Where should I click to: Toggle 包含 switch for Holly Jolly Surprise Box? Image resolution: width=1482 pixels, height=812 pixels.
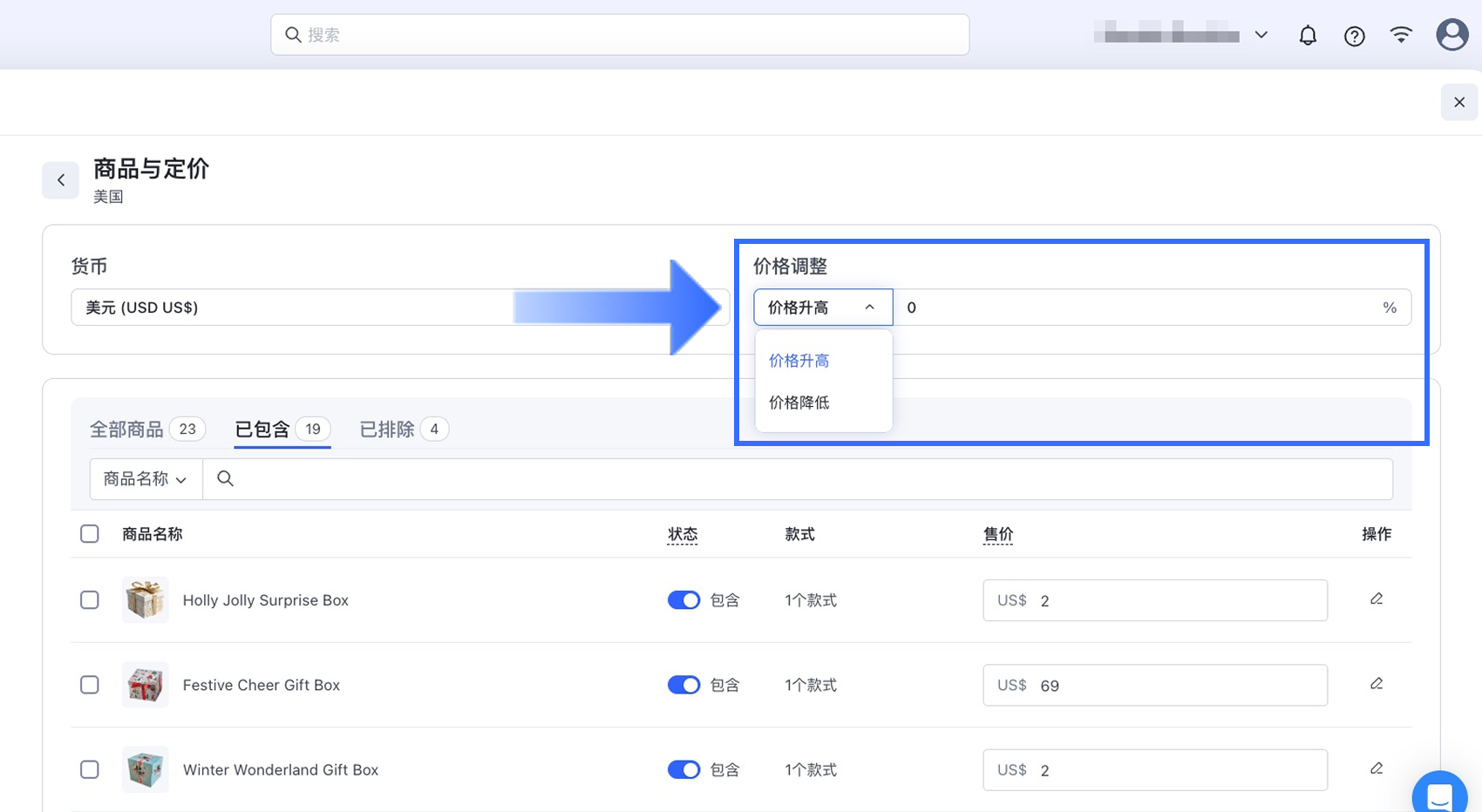pos(683,600)
